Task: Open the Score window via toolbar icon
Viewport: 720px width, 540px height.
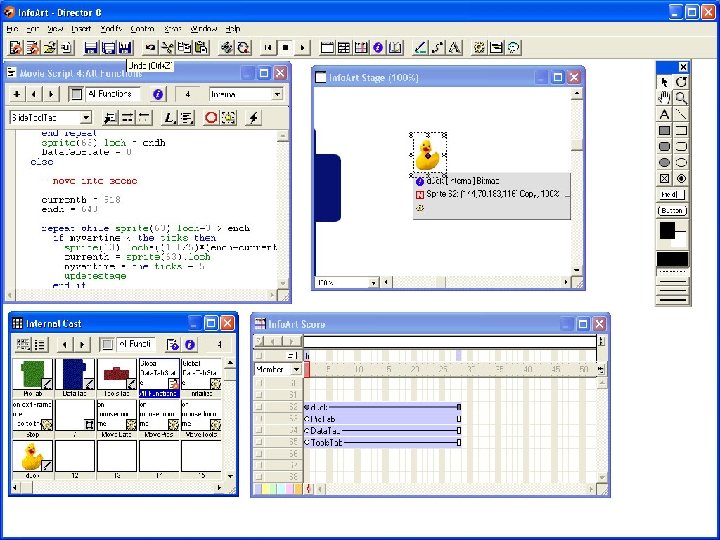Action: click(361, 47)
